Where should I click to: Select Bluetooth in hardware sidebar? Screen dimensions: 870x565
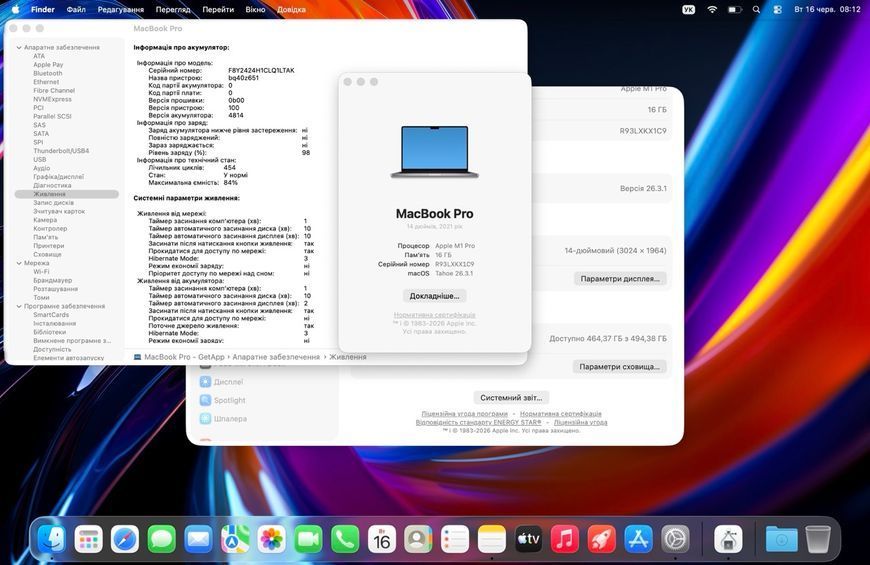[48, 73]
